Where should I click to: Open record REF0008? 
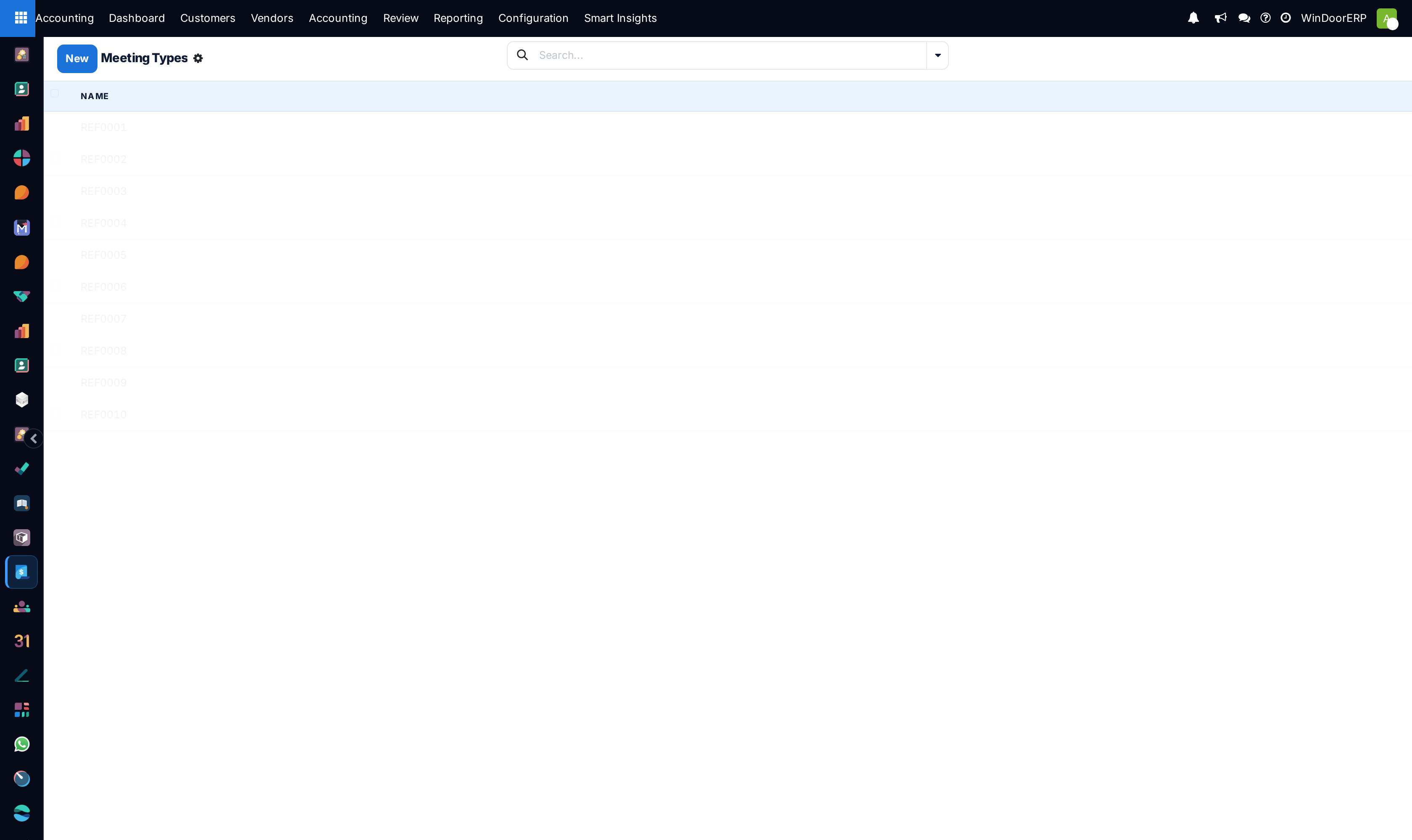coord(727,351)
